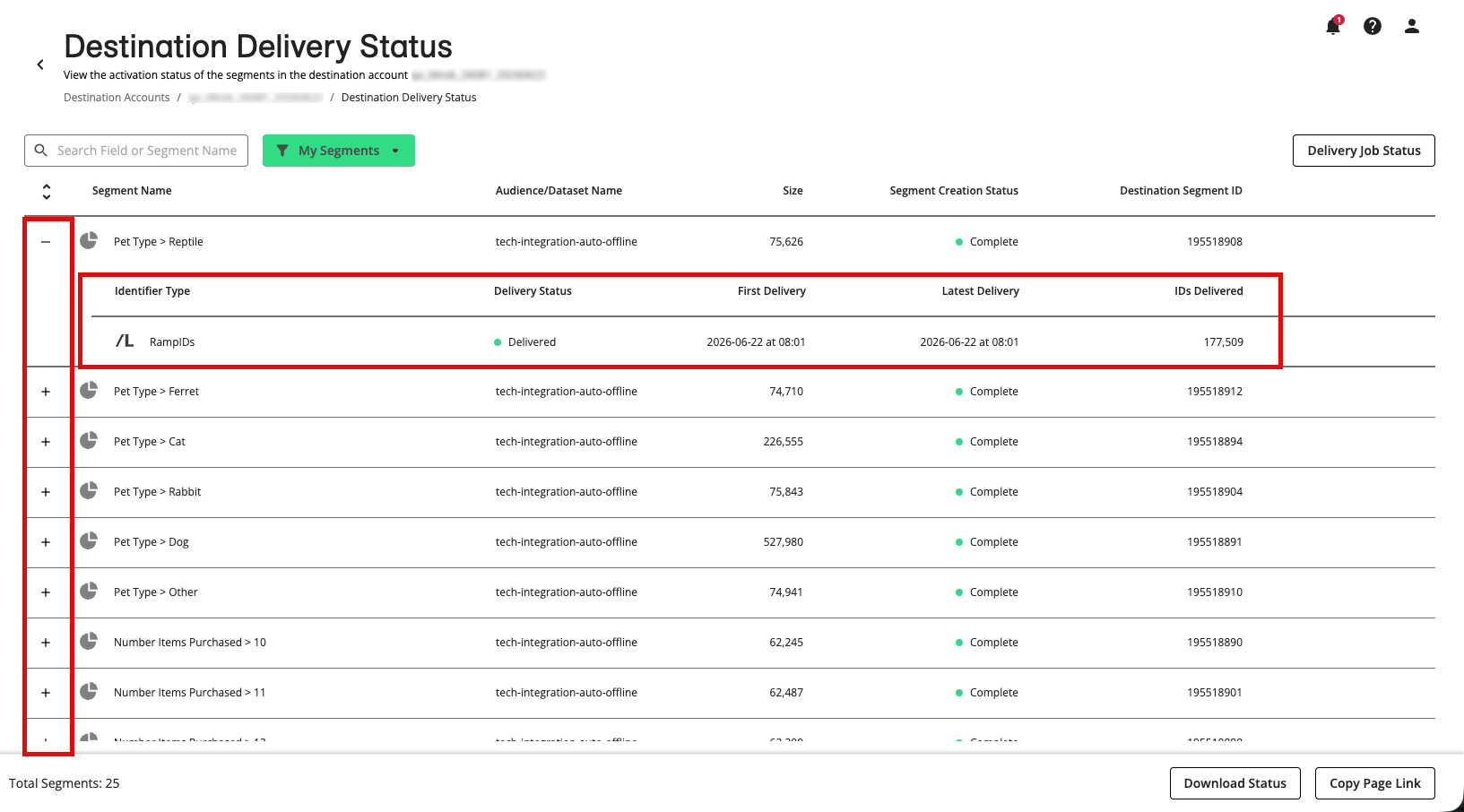Viewport: 1464px width, 812px height.
Task: Click pie icon for Number Items Purchased > 10
Action: (89, 641)
